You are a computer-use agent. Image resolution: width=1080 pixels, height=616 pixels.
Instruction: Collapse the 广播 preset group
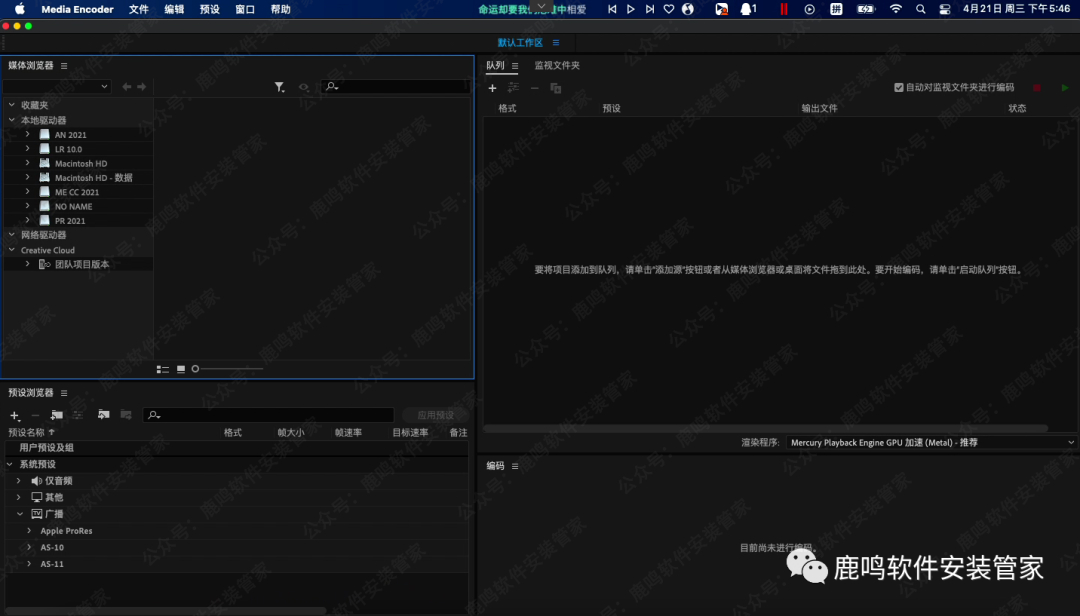tap(18, 514)
